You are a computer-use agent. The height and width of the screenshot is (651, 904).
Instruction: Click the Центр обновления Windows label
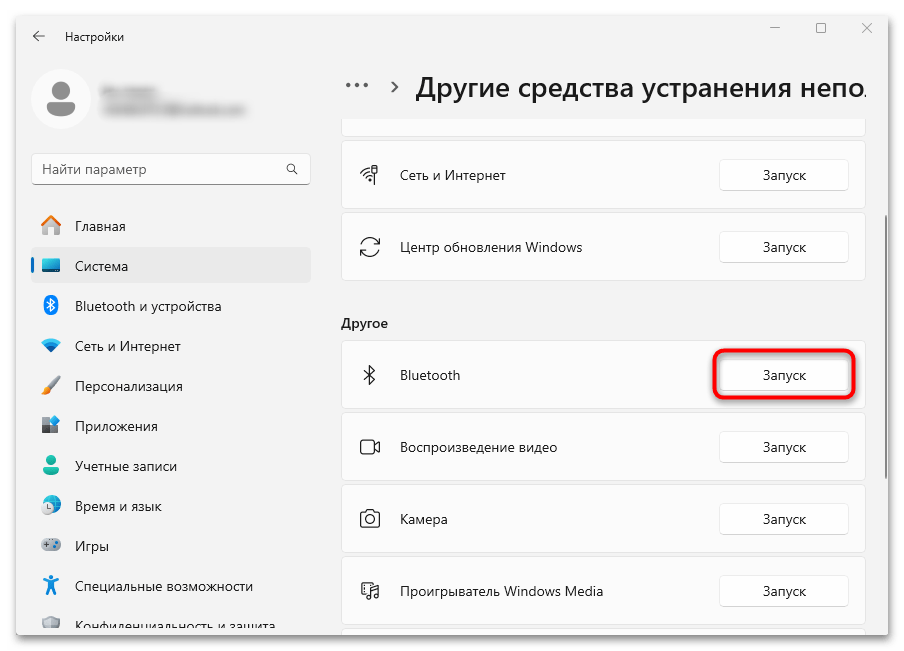(x=491, y=247)
